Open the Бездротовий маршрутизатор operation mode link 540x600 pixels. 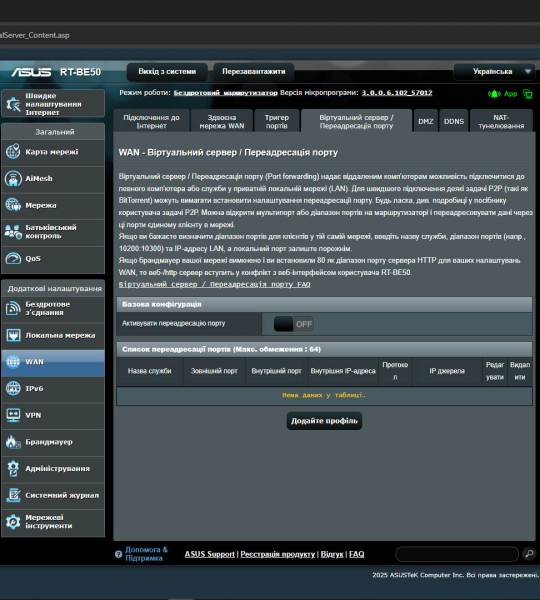pyautogui.click(x=225, y=93)
